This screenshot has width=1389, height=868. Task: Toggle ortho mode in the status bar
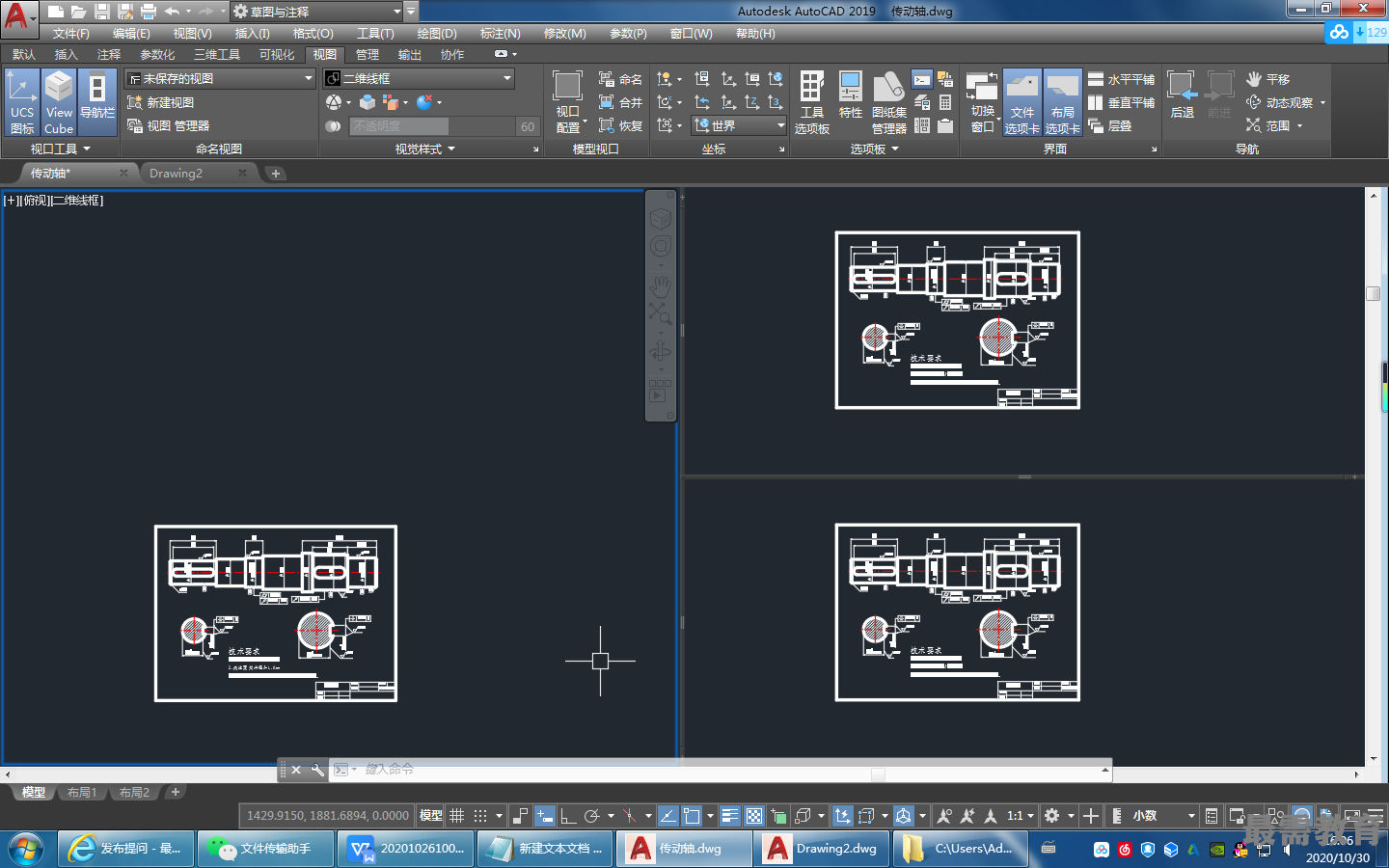tap(568, 815)
